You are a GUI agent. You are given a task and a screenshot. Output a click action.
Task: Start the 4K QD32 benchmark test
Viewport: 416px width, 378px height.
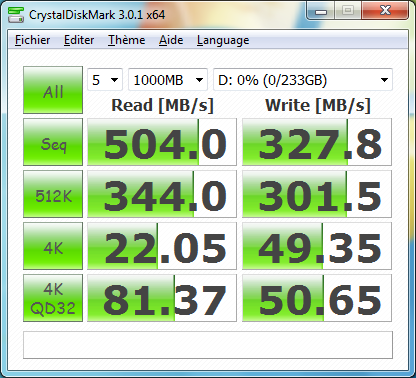[x=53, y=298]
